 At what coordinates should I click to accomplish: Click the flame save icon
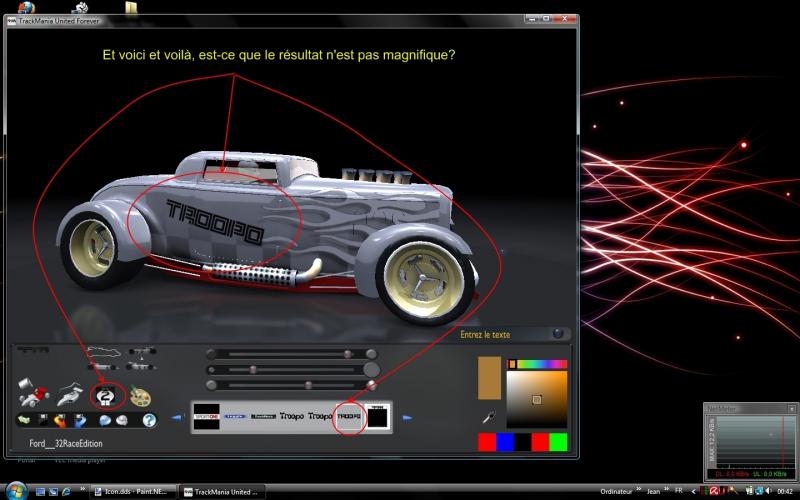pos(60,420)
